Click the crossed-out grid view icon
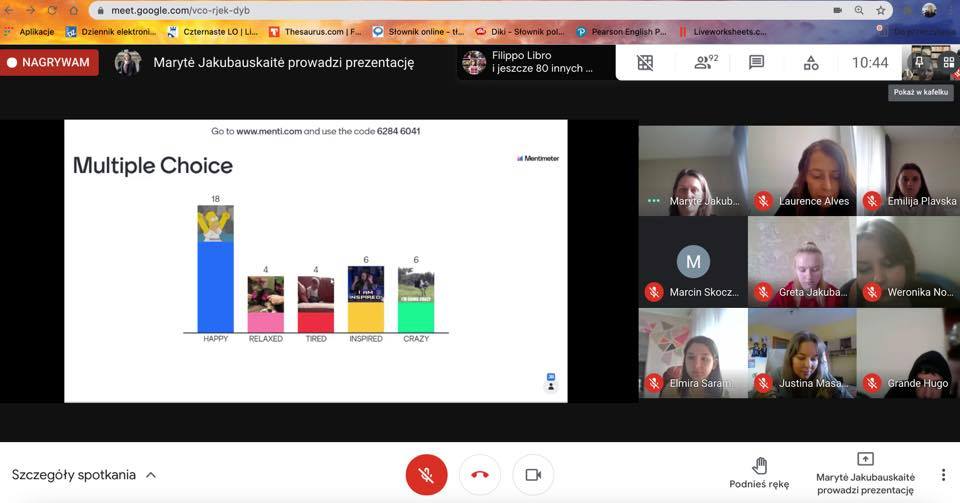This screenshot has height=503, width=960. click(645, 62)
